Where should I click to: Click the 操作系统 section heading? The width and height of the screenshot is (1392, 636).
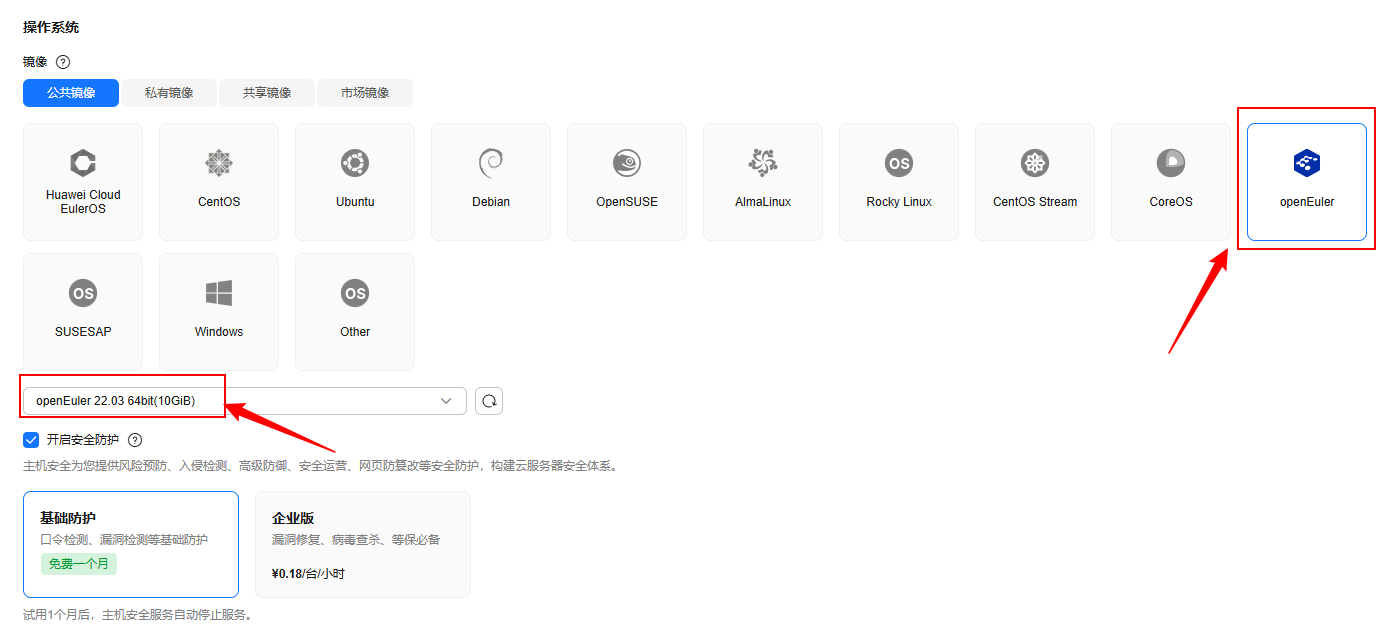coord(51,27)
